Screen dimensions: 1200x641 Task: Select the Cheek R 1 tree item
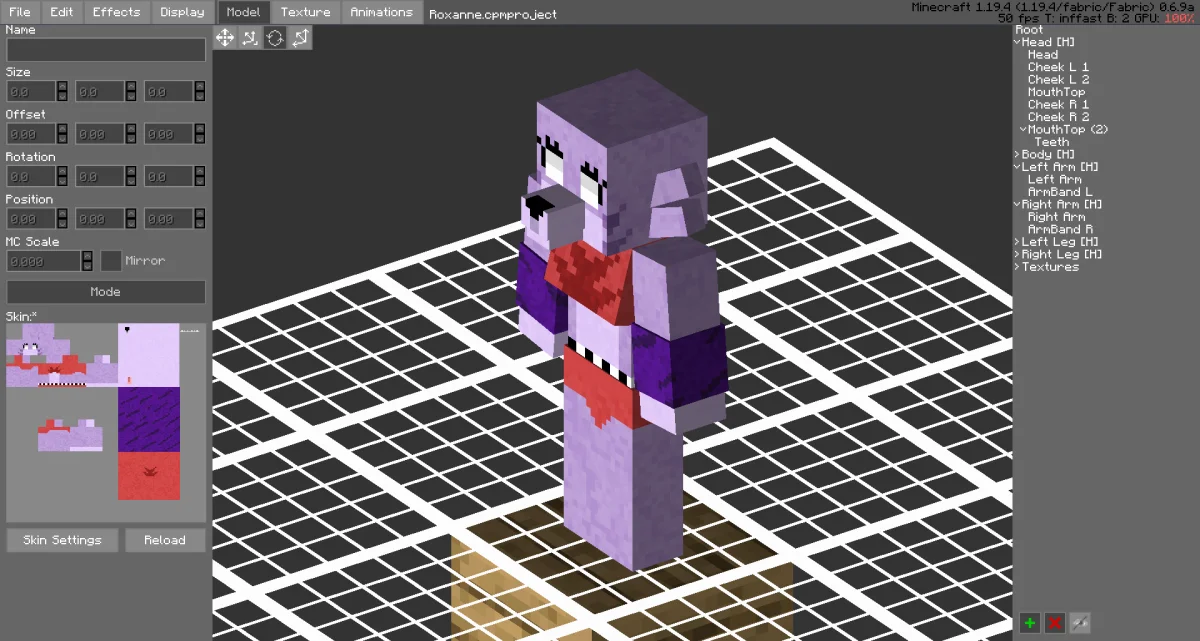(x=1058, y=104)
